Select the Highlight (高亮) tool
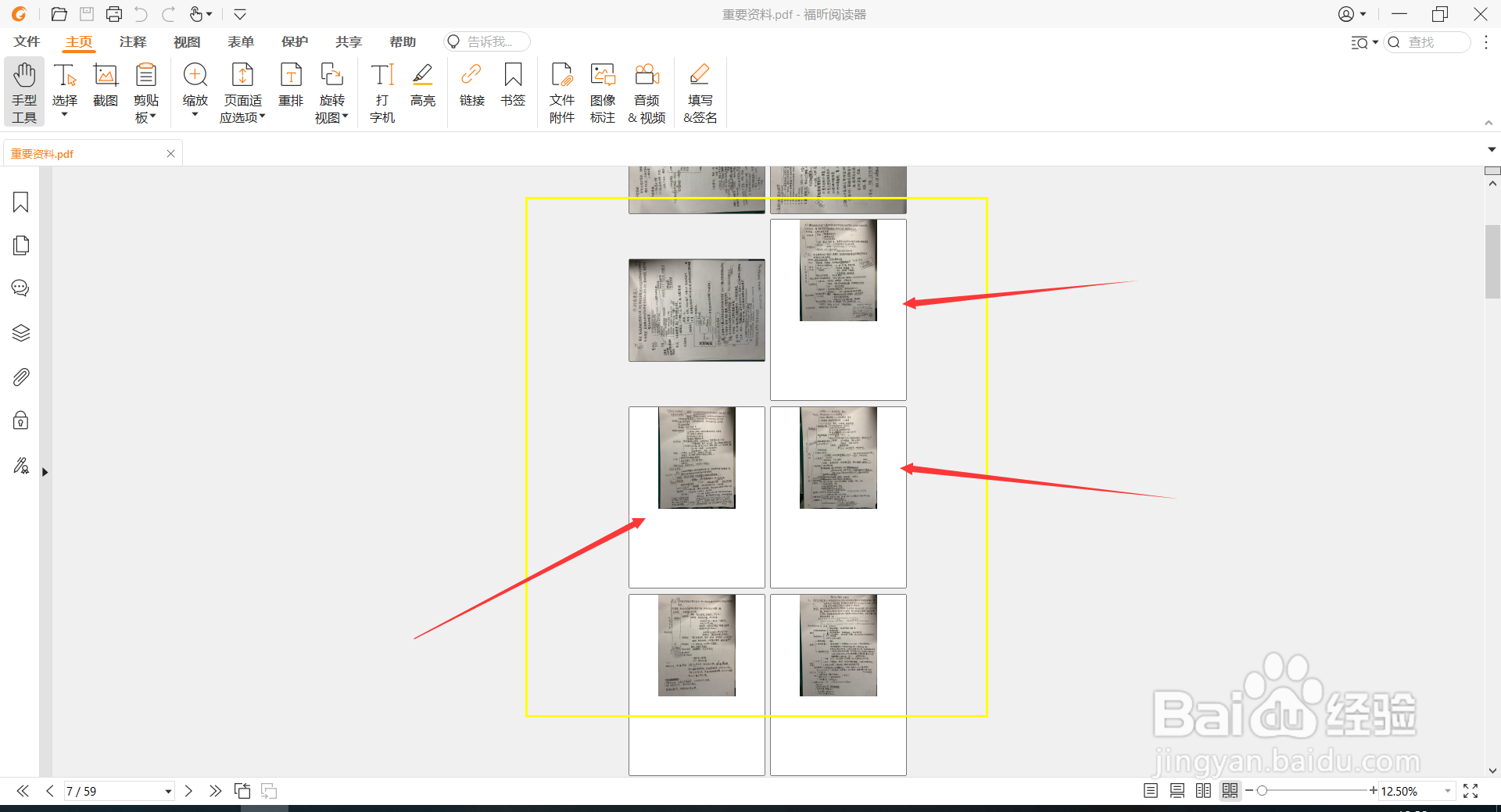The width and height of the screenshot is (1501, 812). tap(423, 84)
